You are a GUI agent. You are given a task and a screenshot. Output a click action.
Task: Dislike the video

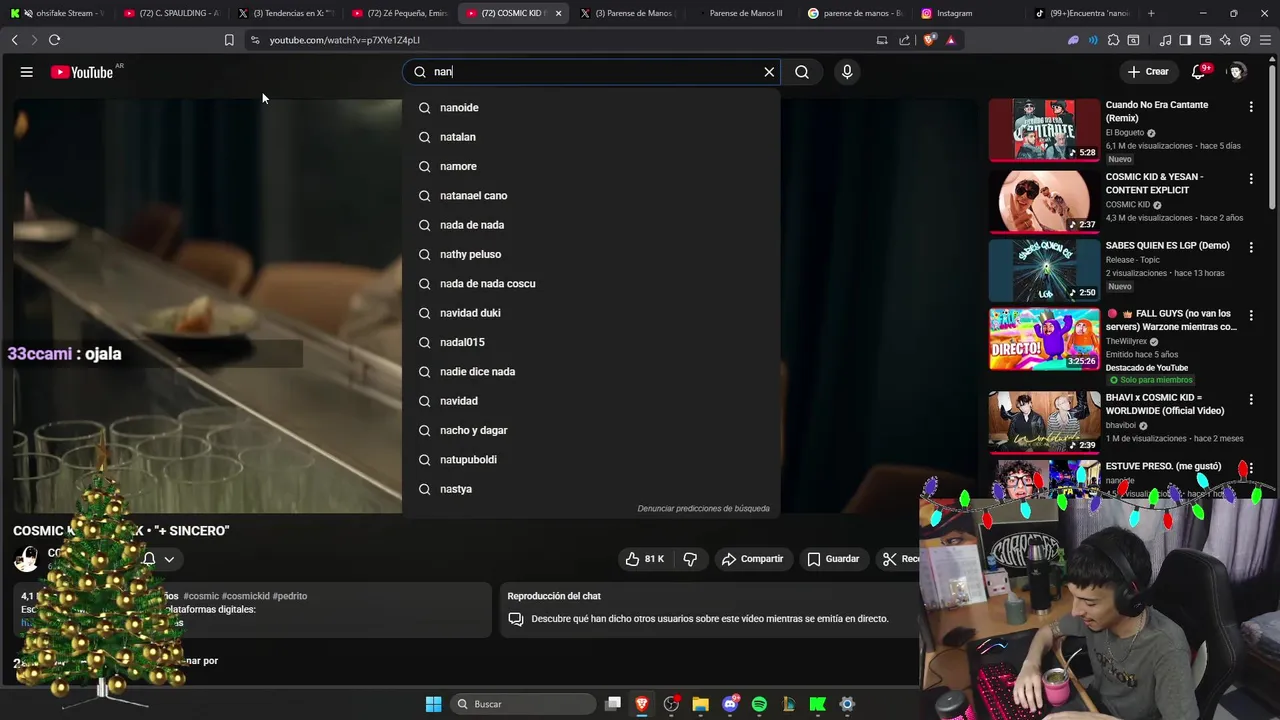690,559
